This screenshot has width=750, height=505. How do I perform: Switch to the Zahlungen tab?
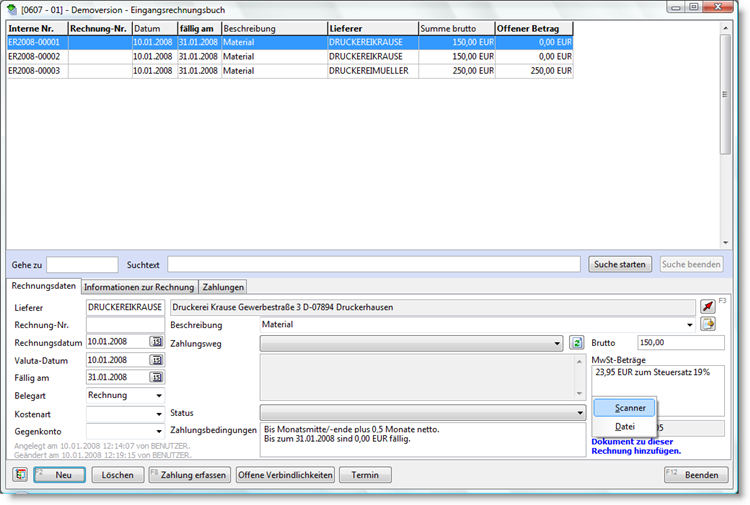(x=223, y=287)
